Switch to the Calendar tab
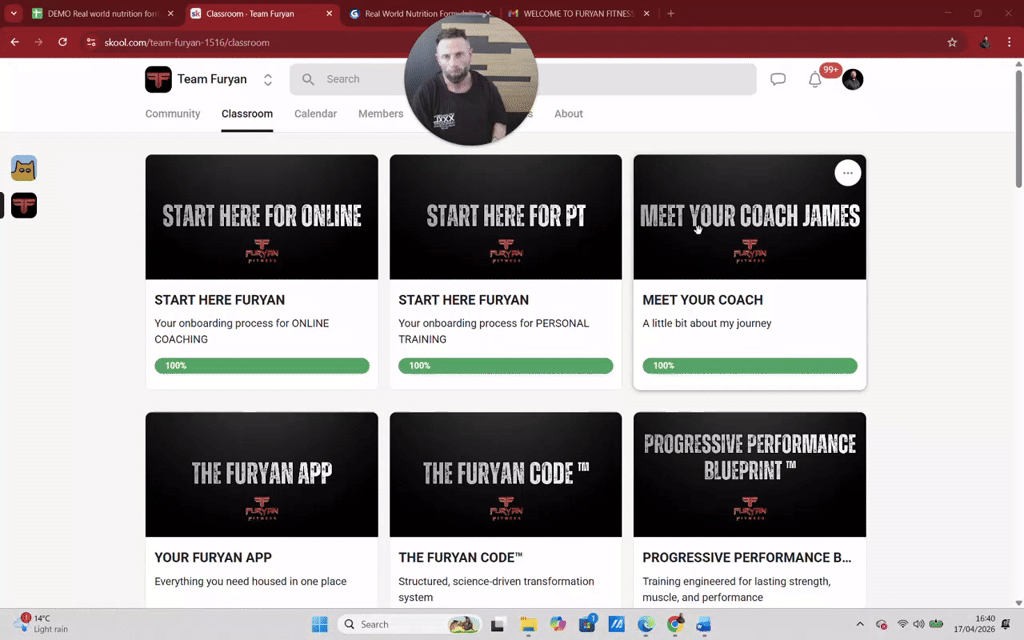Image resolution: width=1024 pixels, height=640 pixels. pos(315,114)
